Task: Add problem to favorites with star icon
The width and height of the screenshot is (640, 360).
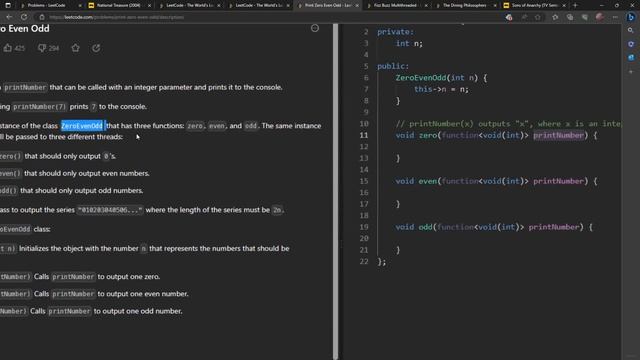Action: [76, 48]
